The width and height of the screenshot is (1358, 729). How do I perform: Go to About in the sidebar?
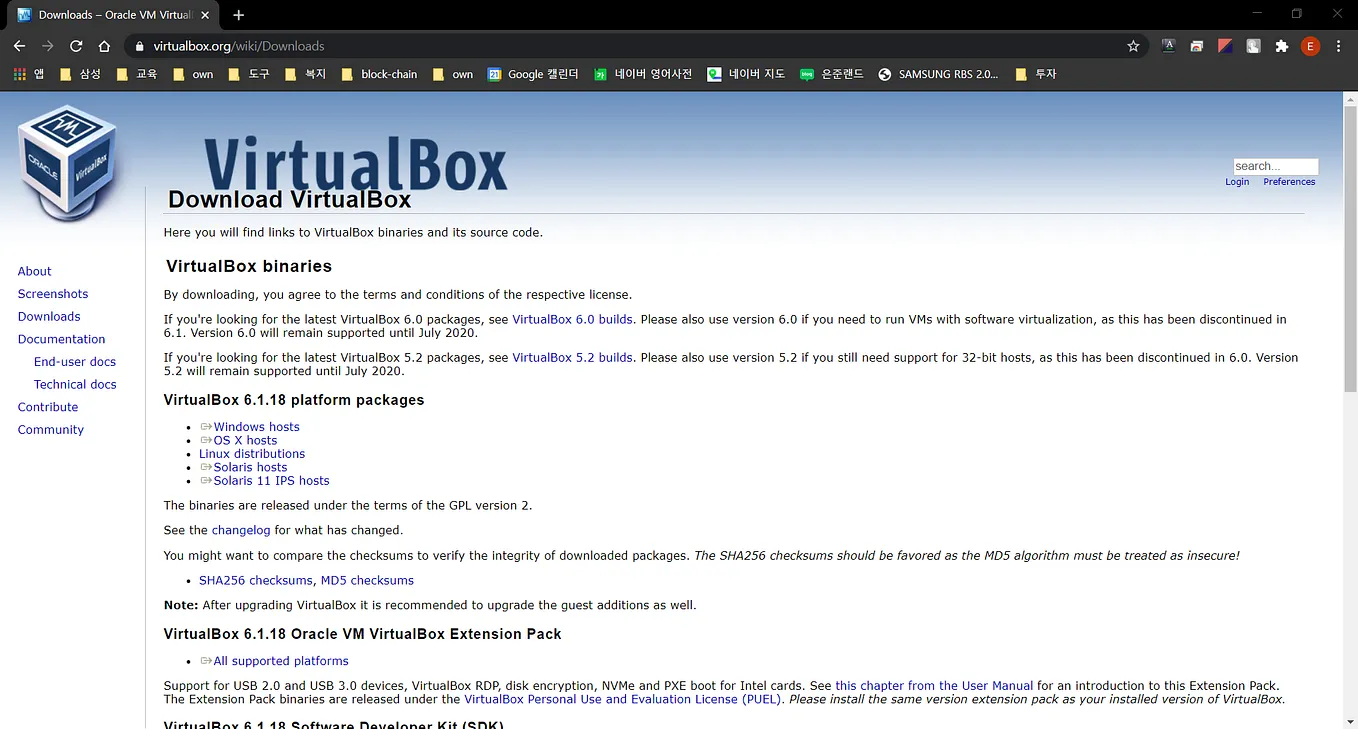pyautogui.click(x=34, y=271)
